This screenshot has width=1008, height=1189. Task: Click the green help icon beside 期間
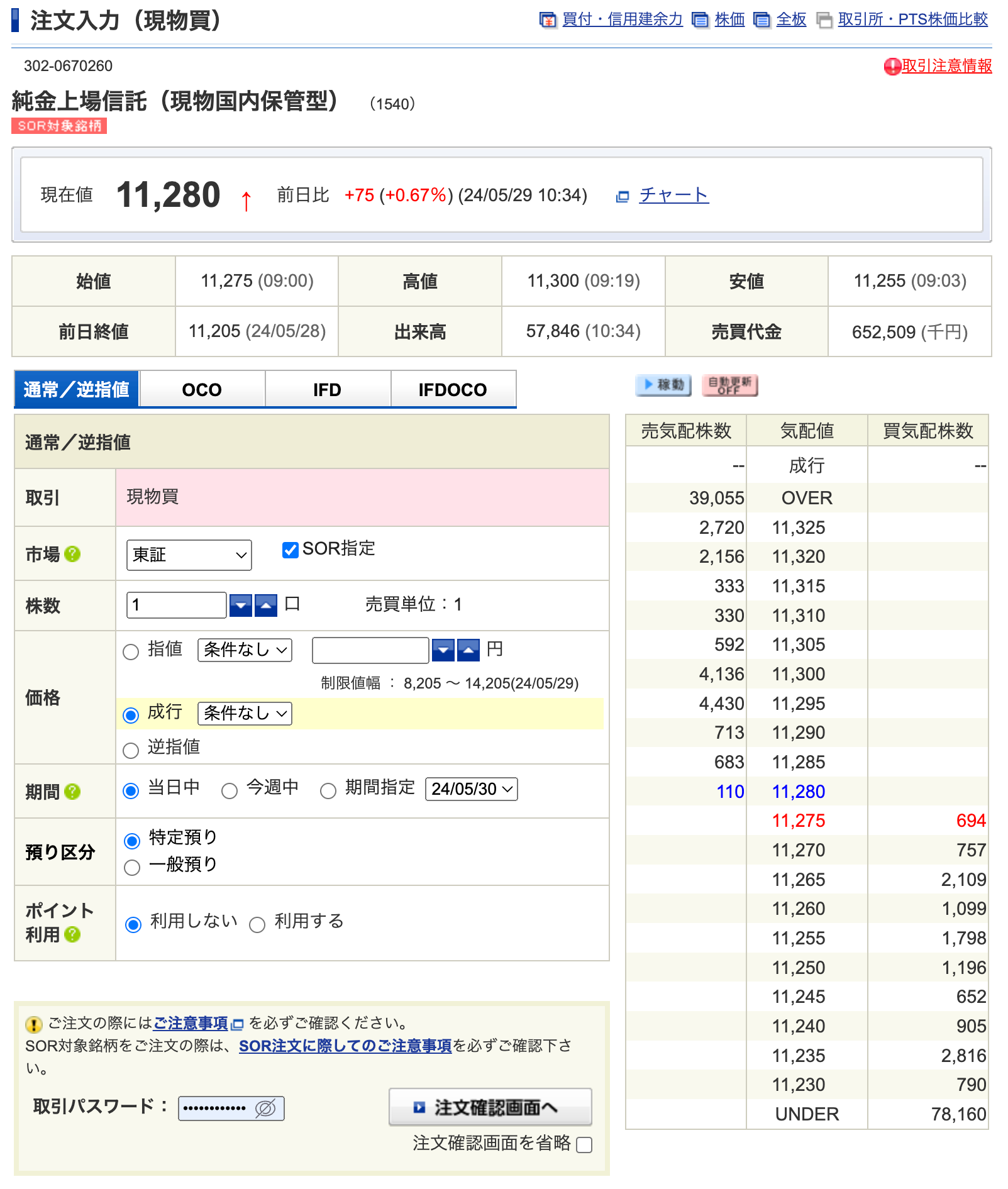[x=72, y=792]
